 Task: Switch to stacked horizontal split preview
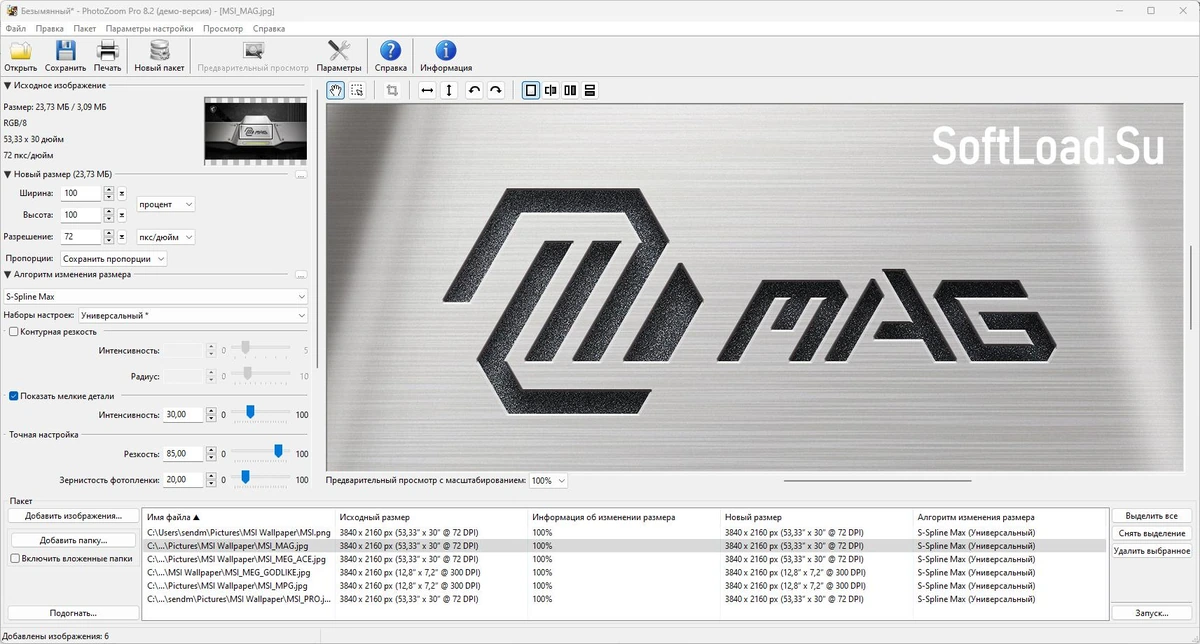click(590, 90)
